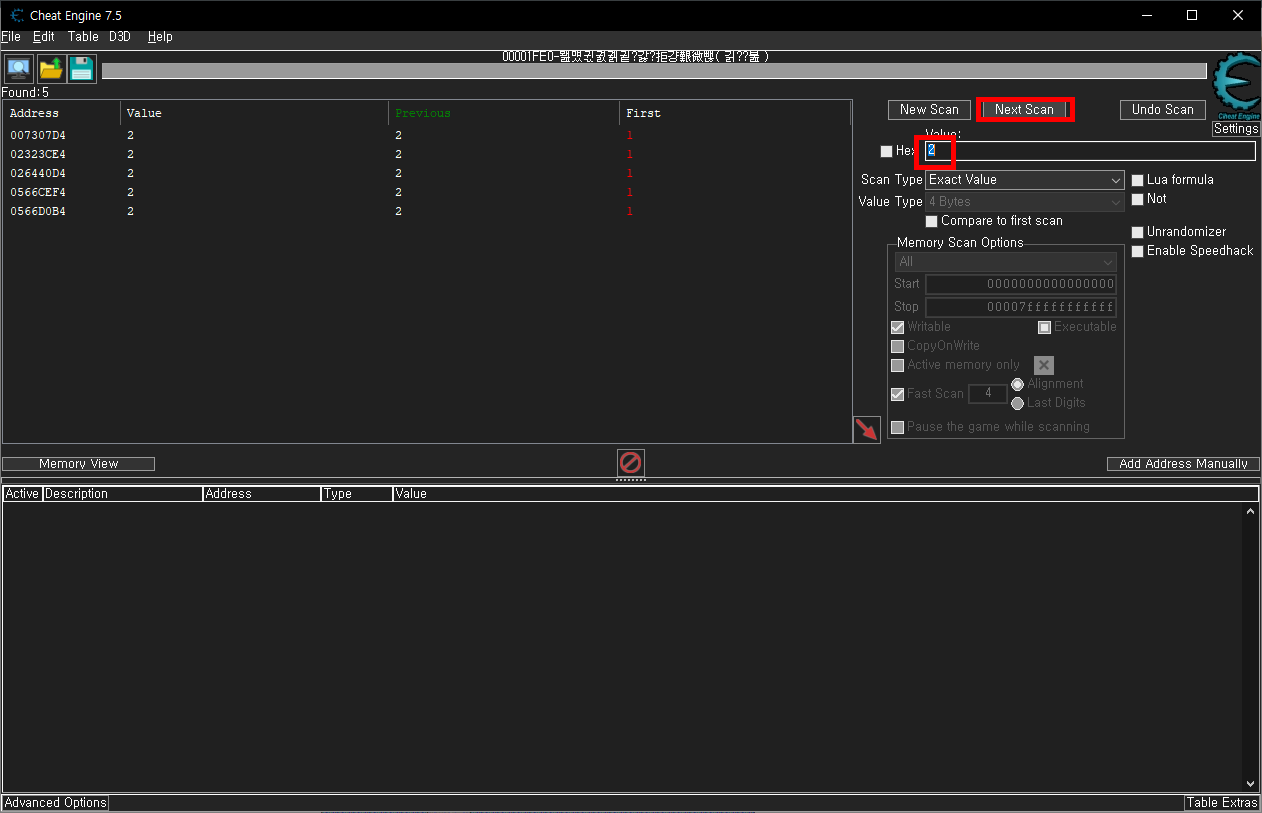1262x813 pixels.
Task: Click the Fast Scan alignment value field
Action: coord(988,394)
